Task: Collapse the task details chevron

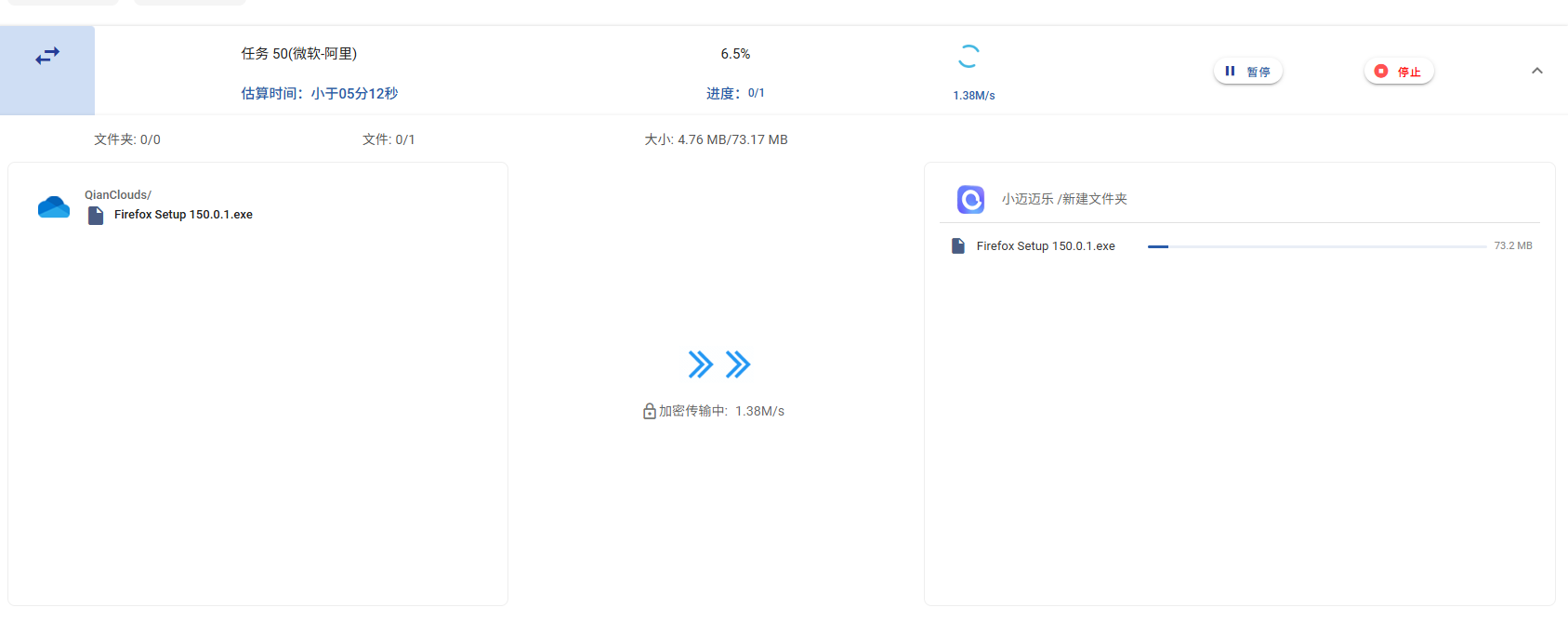Action: point(1537,71)
